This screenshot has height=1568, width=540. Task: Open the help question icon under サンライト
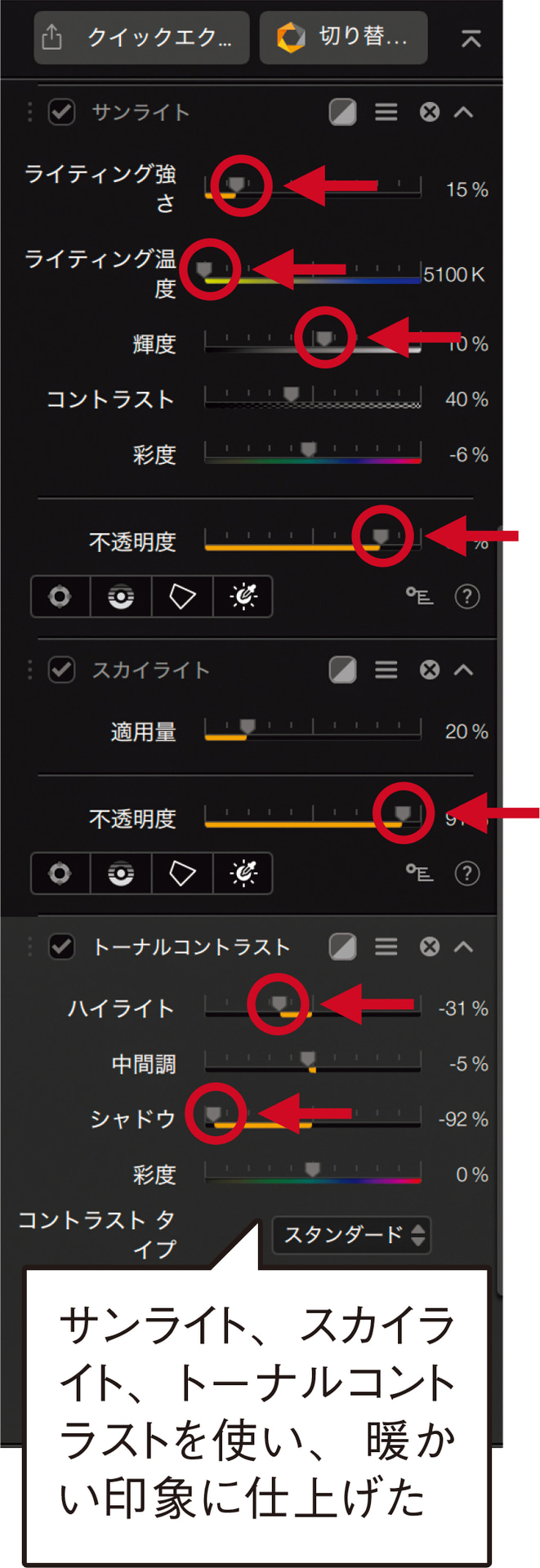point(466,596)
